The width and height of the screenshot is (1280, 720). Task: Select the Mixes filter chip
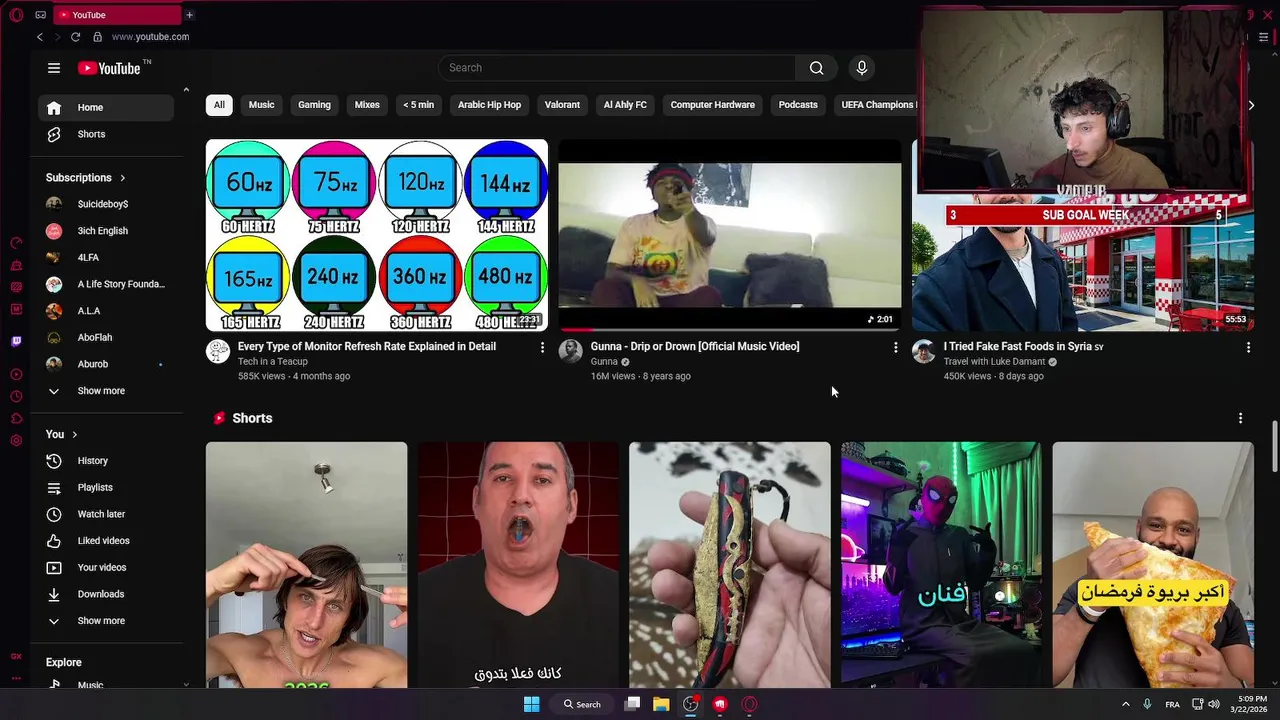(x=367, y=105)
